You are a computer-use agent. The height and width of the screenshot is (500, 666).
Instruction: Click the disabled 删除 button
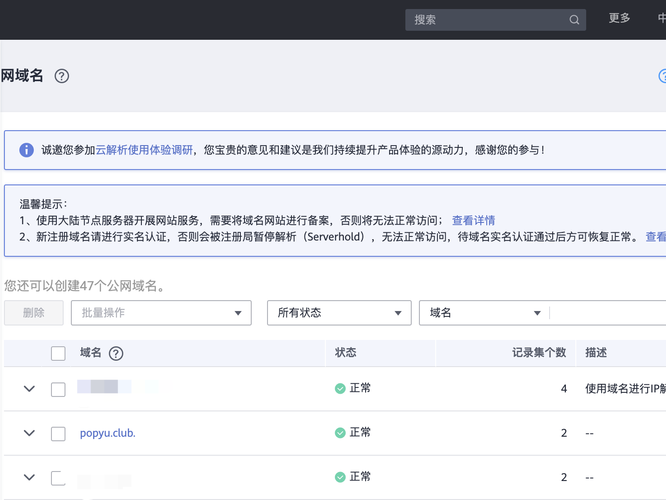click(34, 313)
